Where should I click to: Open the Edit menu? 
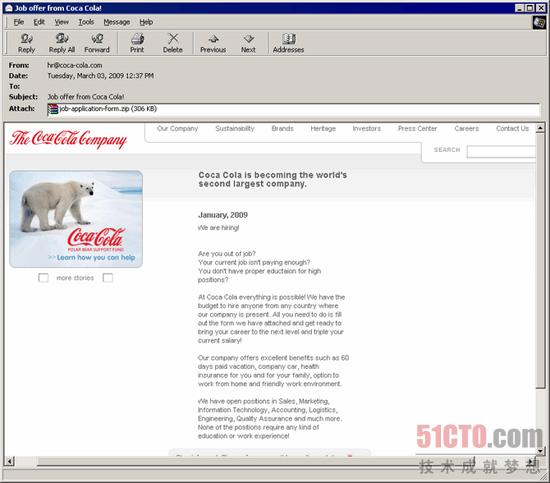39,22
